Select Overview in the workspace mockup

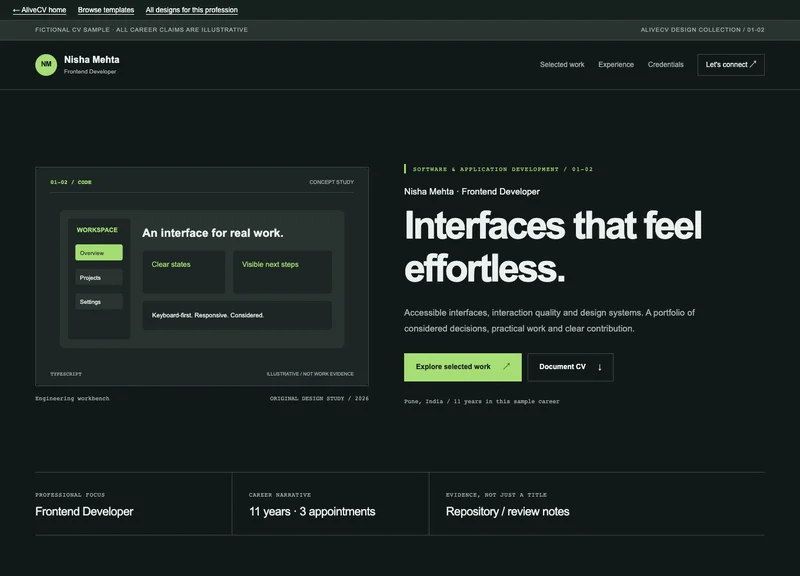pyautogui.click(x=99, y=253)
